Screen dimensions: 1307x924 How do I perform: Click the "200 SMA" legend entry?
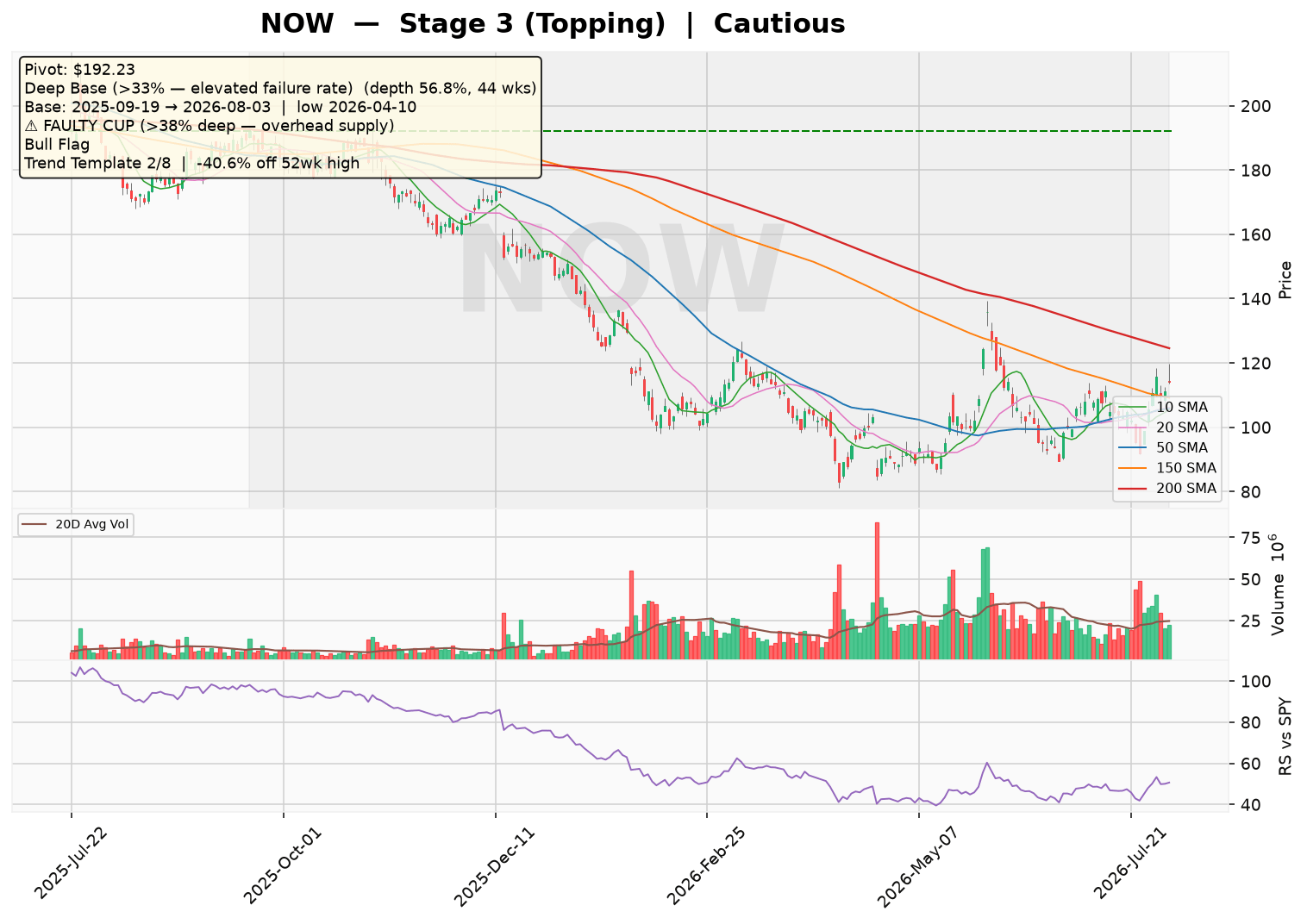click(x=1169, y=489)
